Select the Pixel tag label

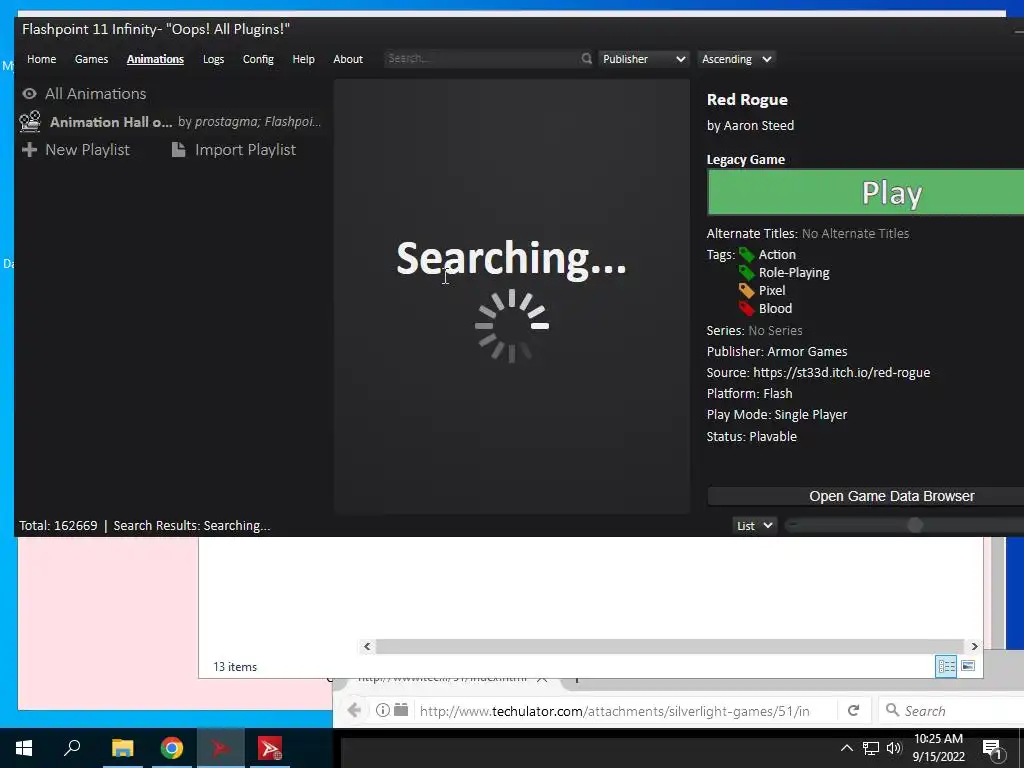[x=772, y=291]
